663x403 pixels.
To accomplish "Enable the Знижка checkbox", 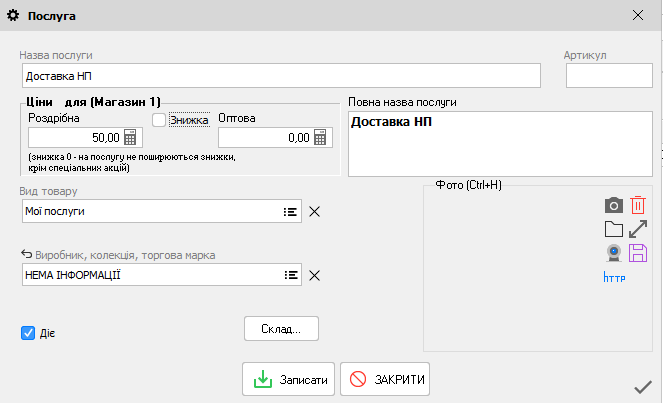I will click(x=159, y=120).
